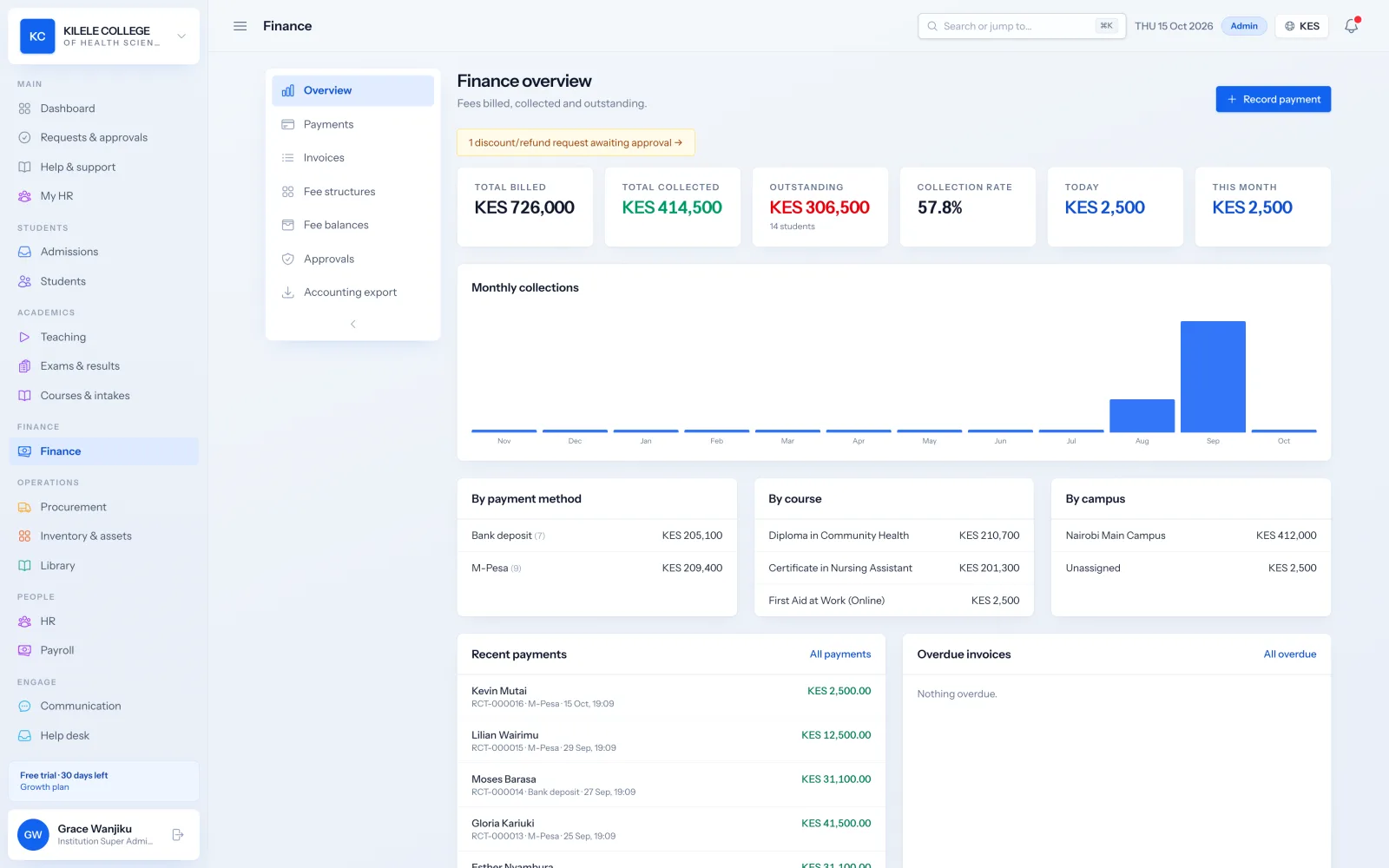Click the log out icon beside Grace Wanjiku
The image size is (1389, 868).
tap(178, 835)
